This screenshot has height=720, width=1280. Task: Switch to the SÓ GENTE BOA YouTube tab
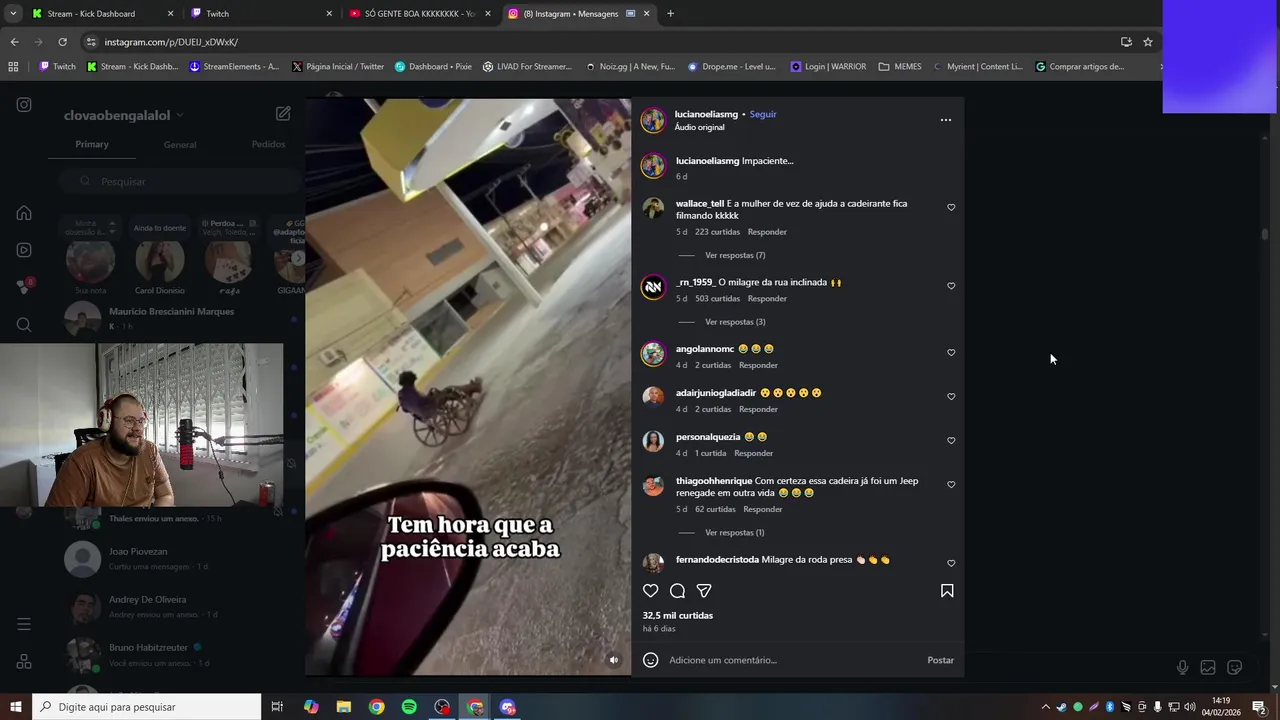[419, 14]
